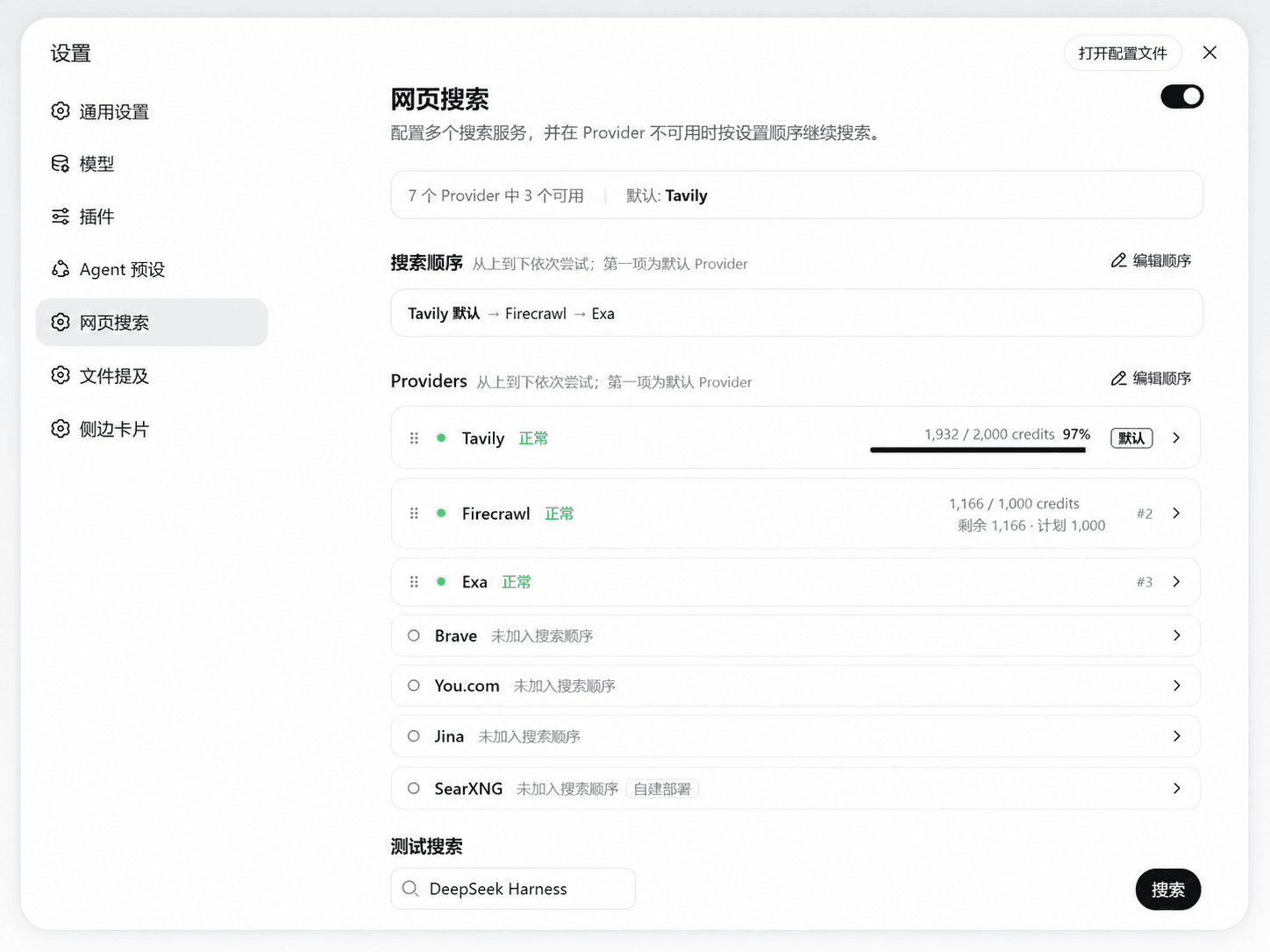Click the 正常 status beside Tavily
This screenshot has height=952, width=1270.
[x=533, y=438]
